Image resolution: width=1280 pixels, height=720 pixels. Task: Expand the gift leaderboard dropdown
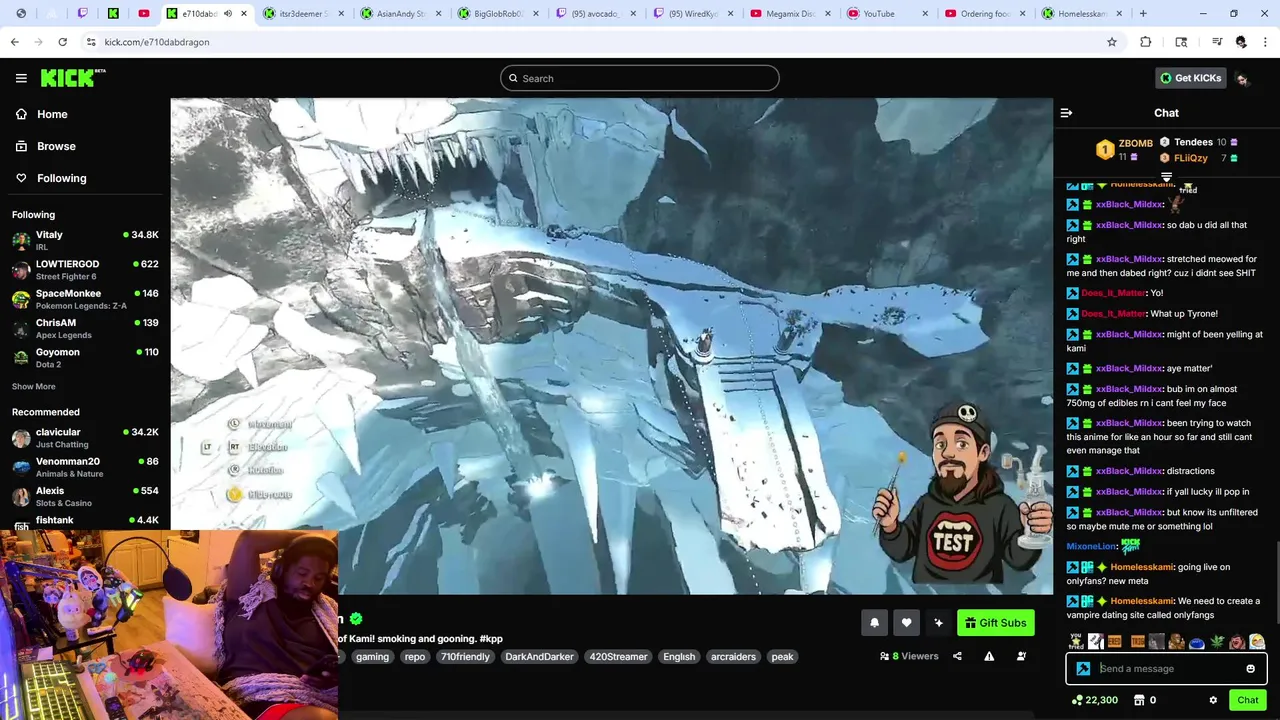(x=1166, y=177)
